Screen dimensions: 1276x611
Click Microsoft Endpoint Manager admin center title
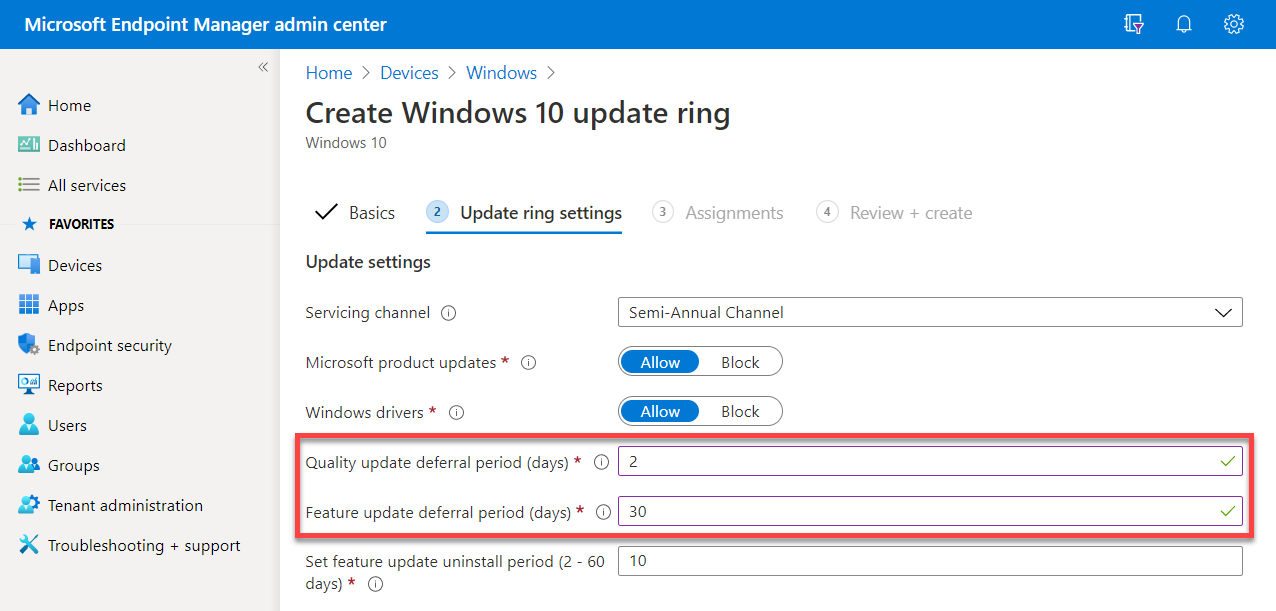[x=205, y=24]
